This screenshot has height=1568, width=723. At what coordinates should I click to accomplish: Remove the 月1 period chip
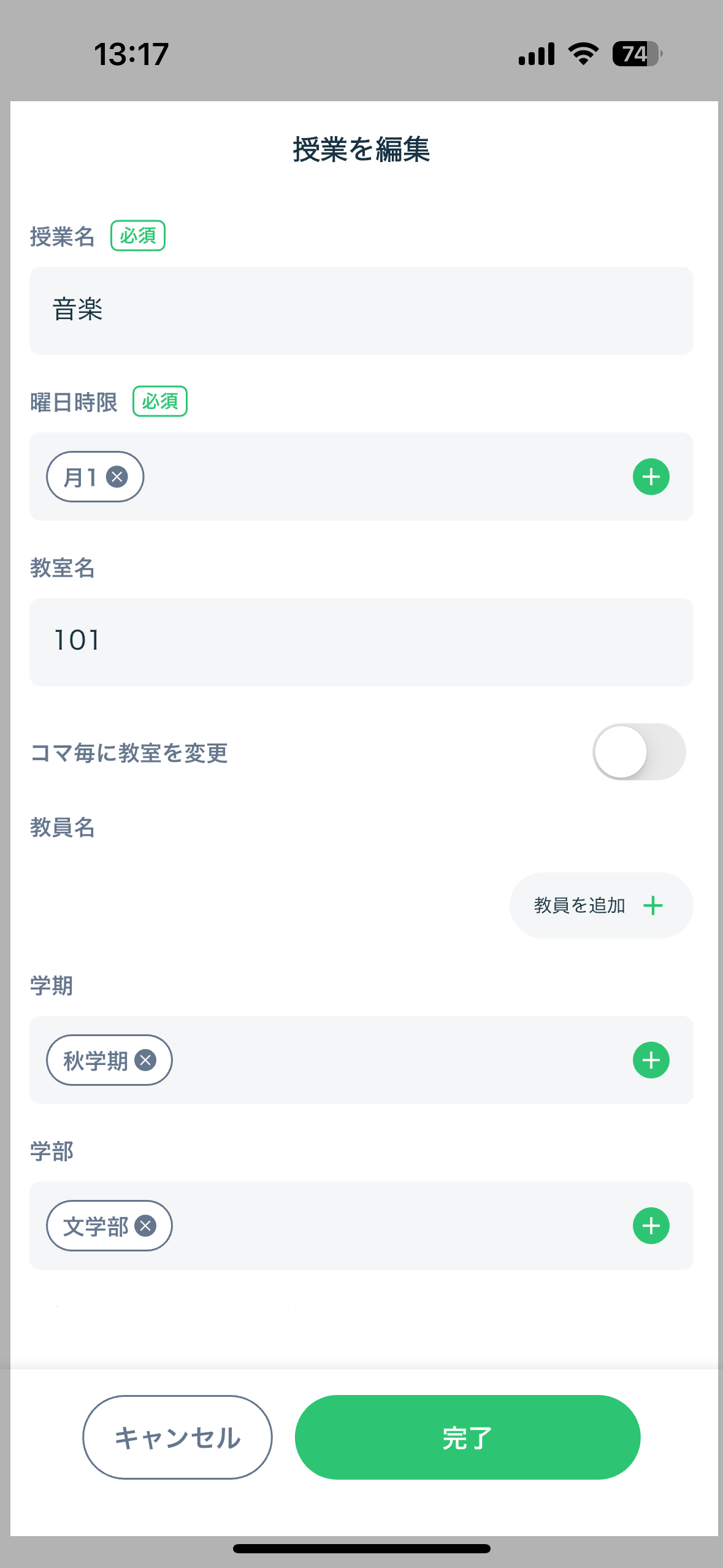[117, 477]
